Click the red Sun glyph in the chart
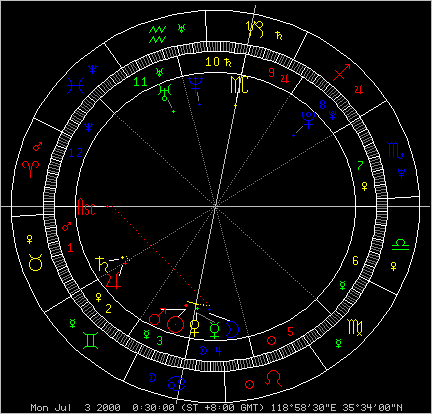This screenshot has width=432, height=414. 175,324
